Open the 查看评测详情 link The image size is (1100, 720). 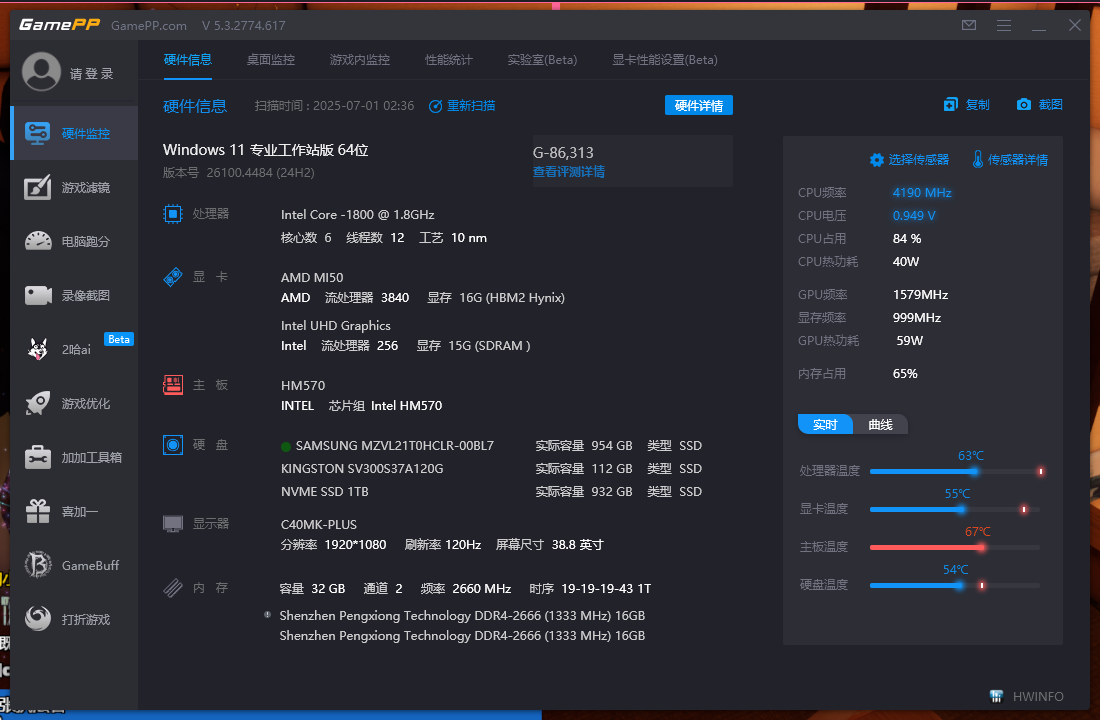coord(569,172)
